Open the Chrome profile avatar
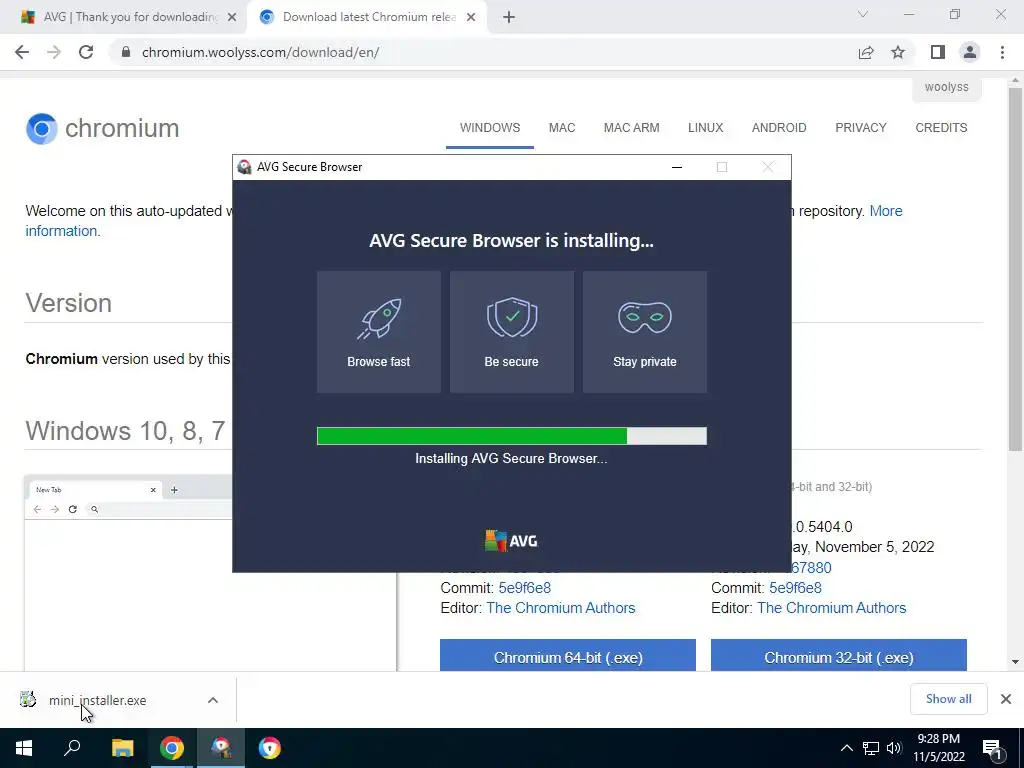The width and height of the screenshot is (1024, 768). point(970,52)
